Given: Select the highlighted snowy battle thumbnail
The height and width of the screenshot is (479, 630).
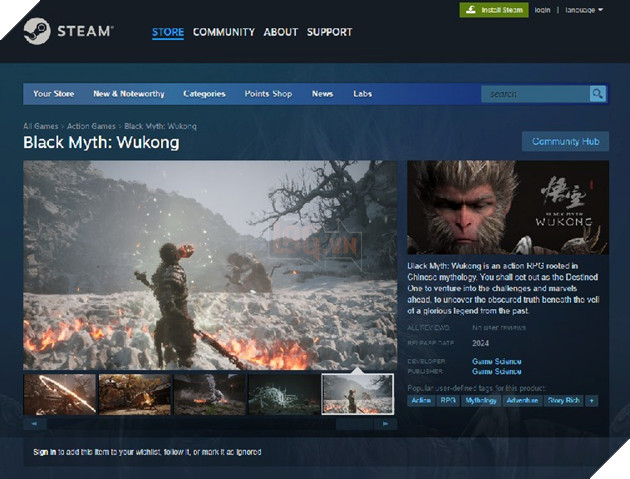Looking at the screenshot, I should click(358, 395).
